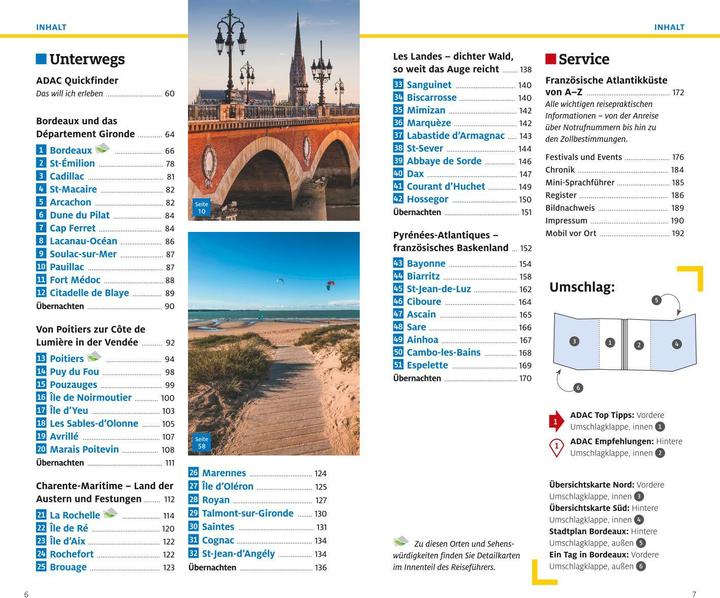
Task: Go to the Cognac entry
Action: [x=258, y=540]
